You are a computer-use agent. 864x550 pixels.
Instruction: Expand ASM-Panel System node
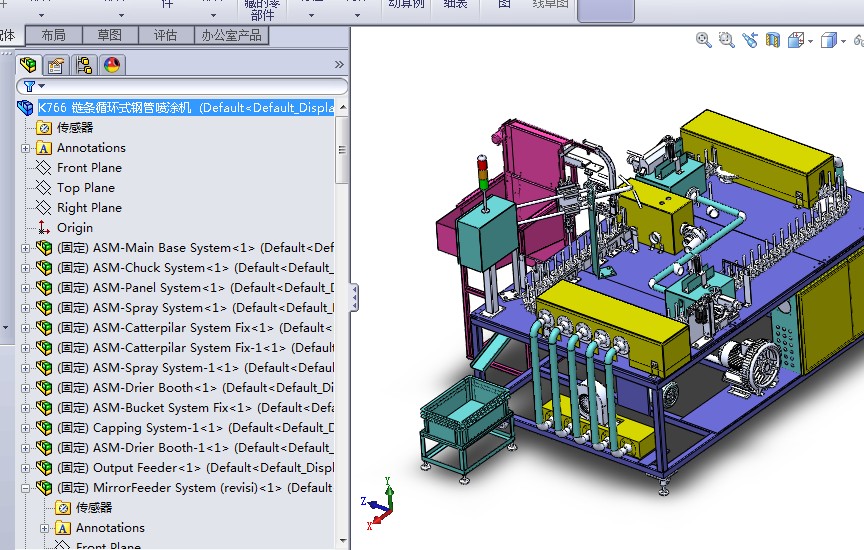coord(25,288)
